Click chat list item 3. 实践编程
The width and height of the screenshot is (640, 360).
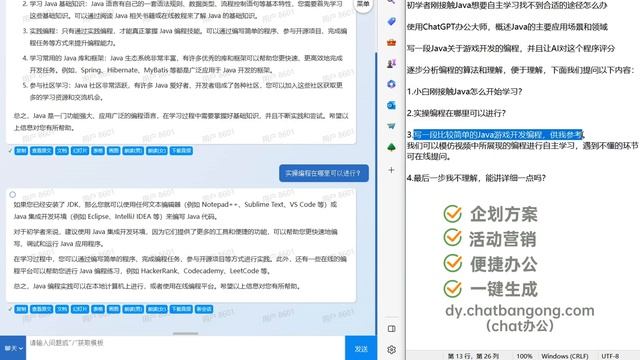coord(185,37)
